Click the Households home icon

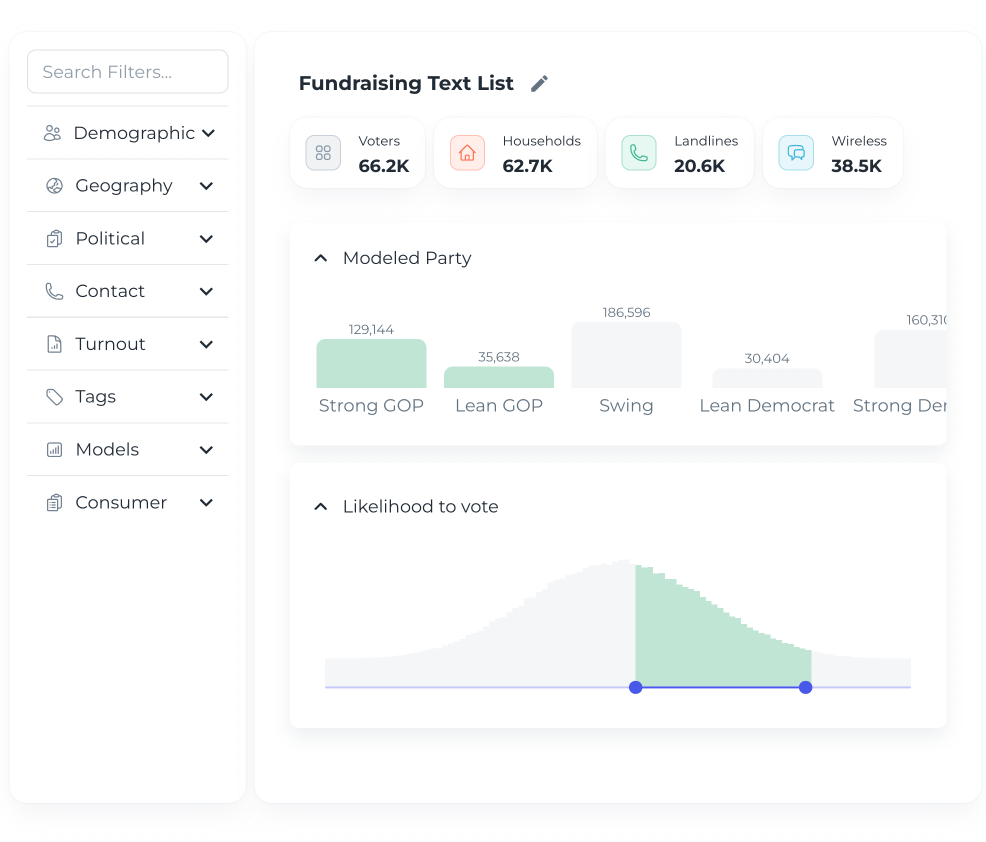coord(467,153)
